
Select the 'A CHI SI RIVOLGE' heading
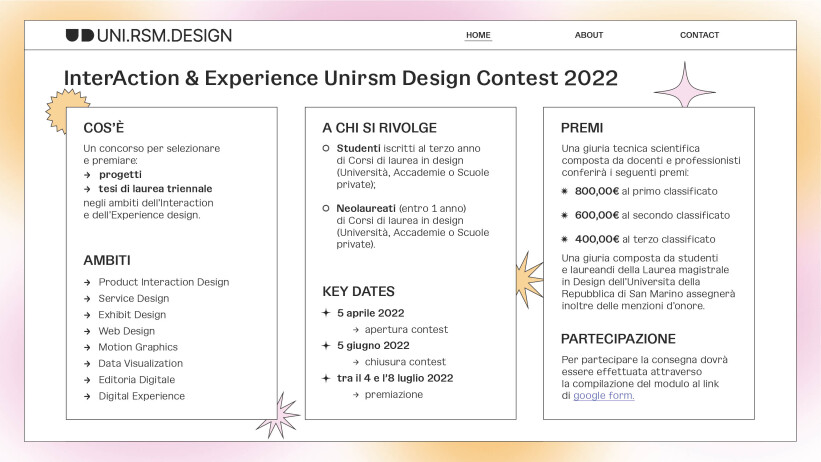380,128
